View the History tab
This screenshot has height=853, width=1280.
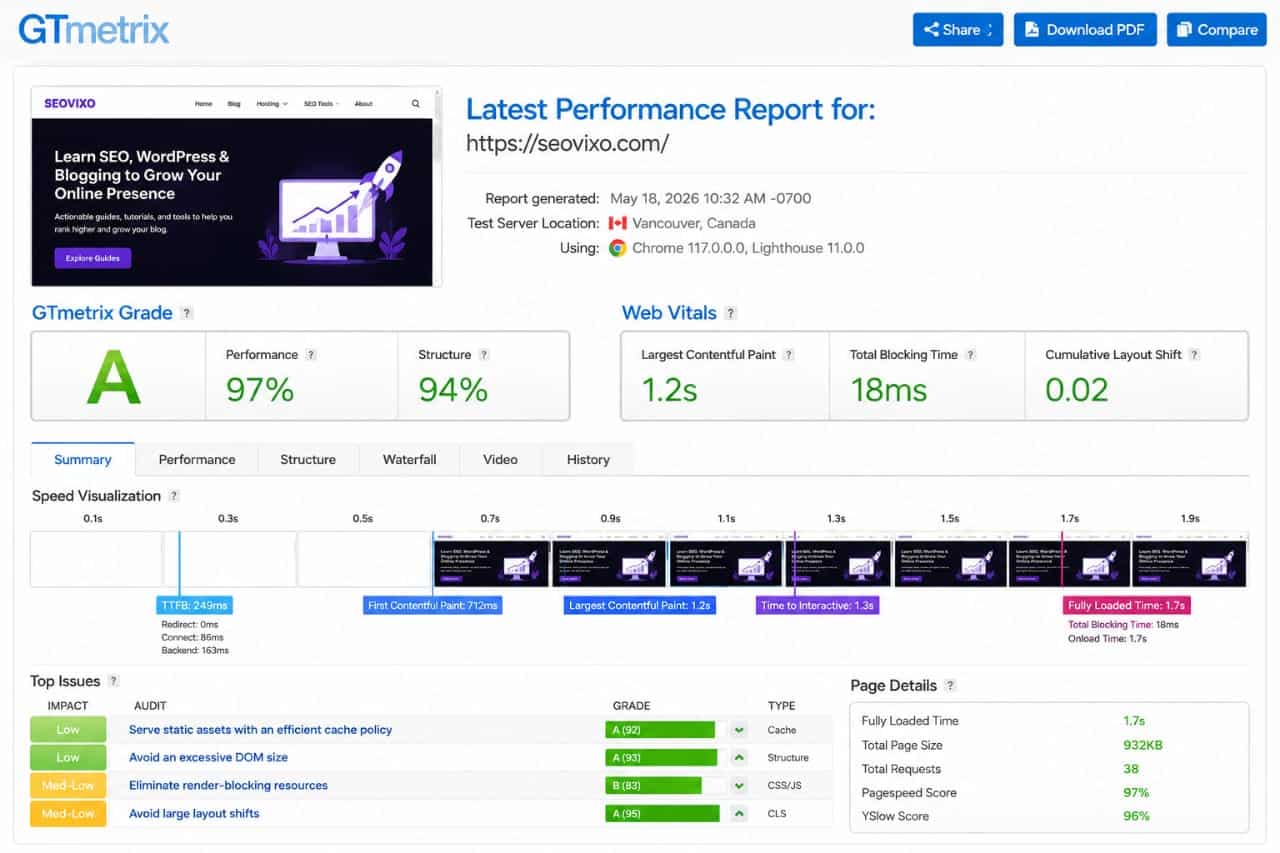pos(588,459)
